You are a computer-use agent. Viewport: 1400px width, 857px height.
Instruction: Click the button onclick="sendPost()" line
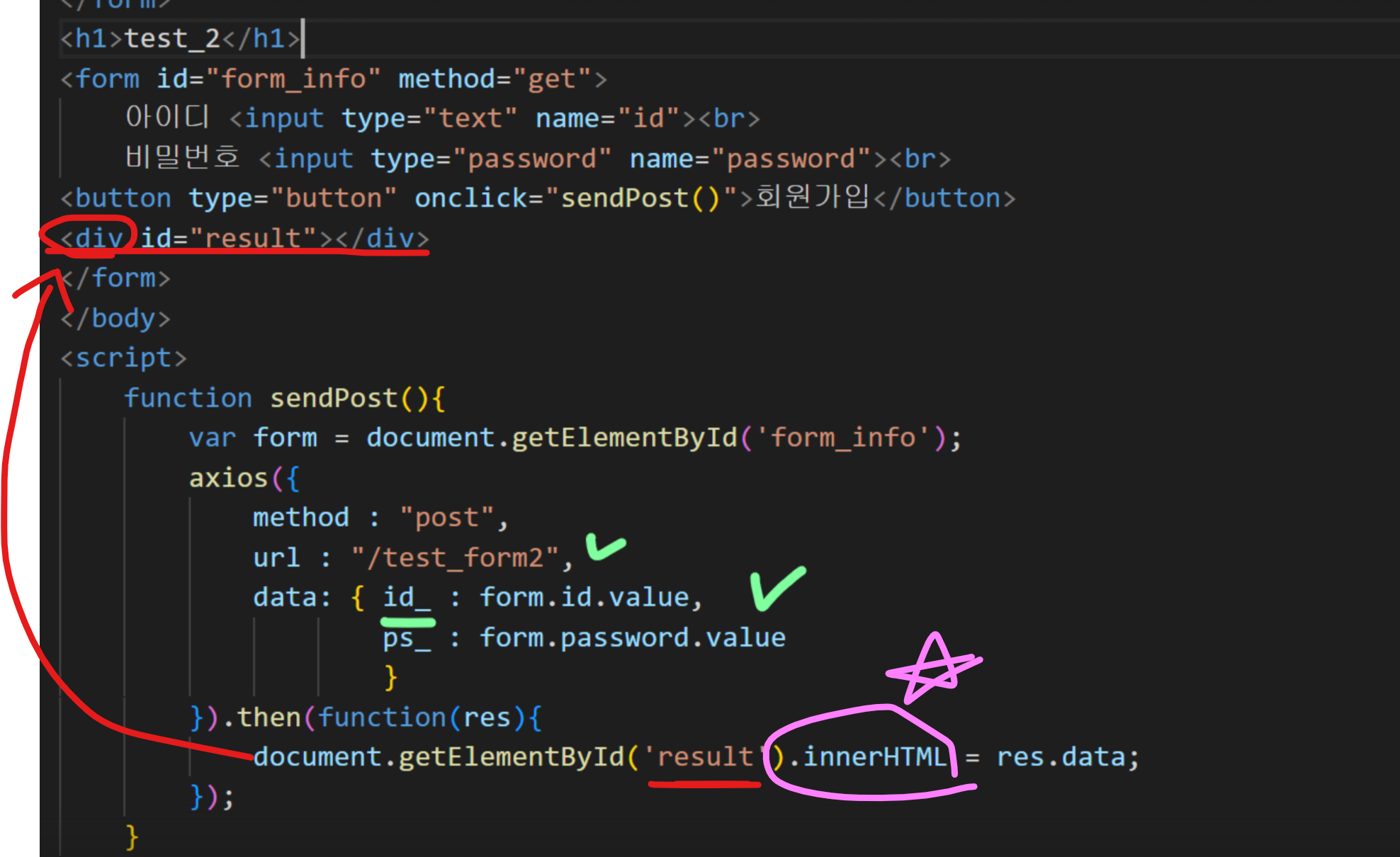(538, 198)
